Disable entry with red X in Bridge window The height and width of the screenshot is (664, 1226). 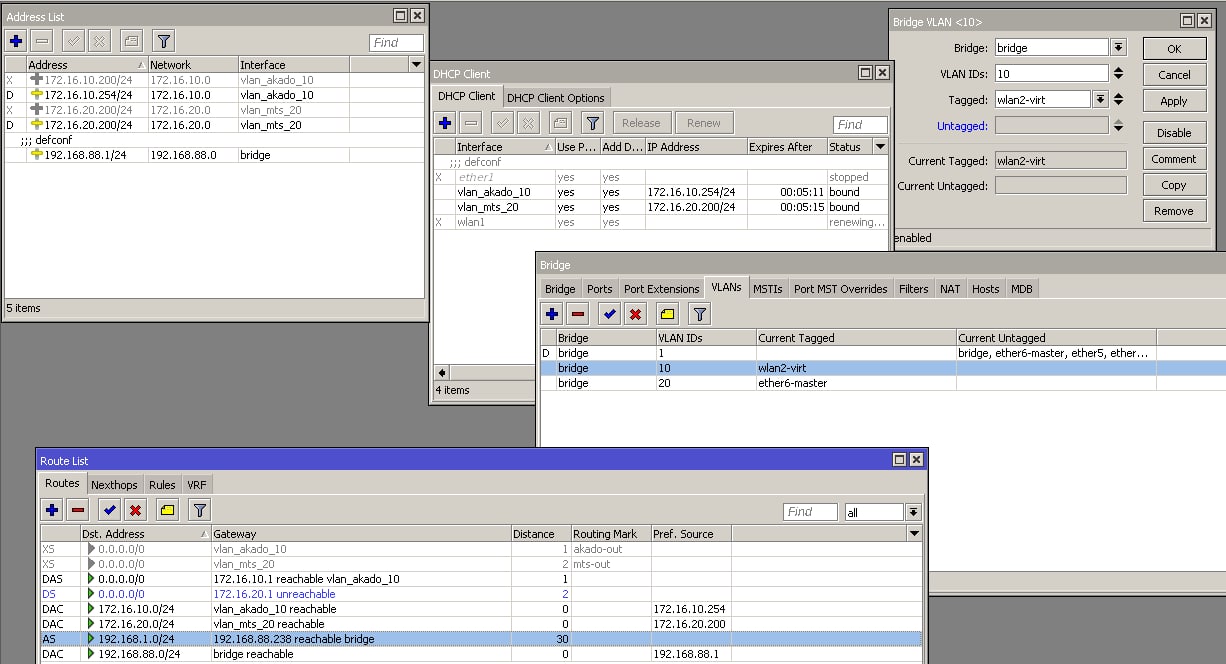(x=635, y=314)
